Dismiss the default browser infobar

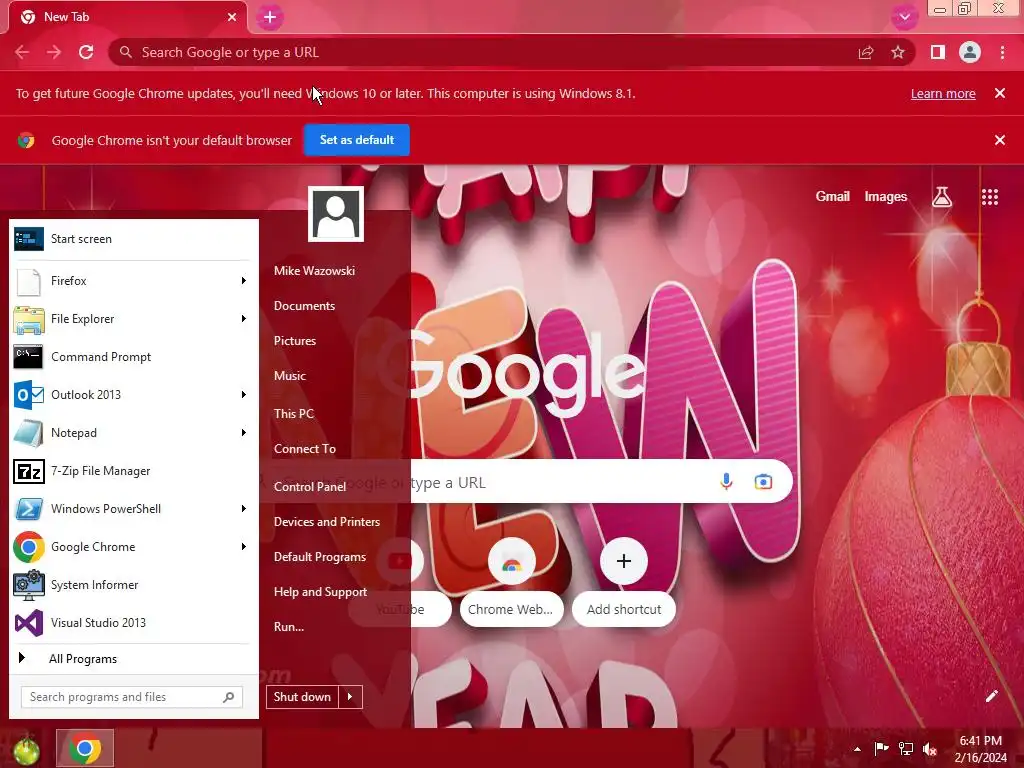(1000, 140)
